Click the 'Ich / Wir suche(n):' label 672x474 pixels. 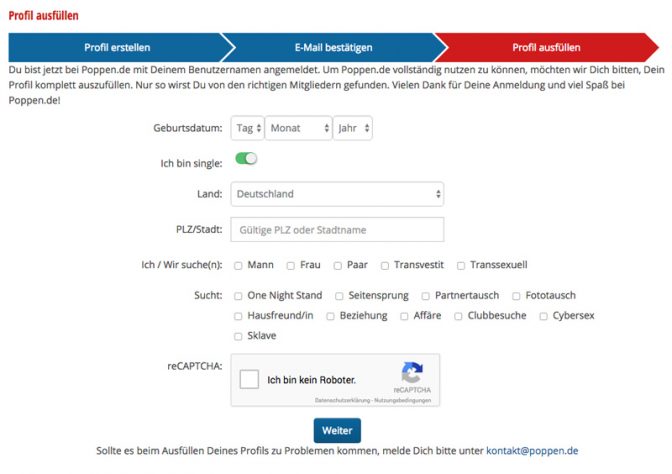click(x=182, y=265)
